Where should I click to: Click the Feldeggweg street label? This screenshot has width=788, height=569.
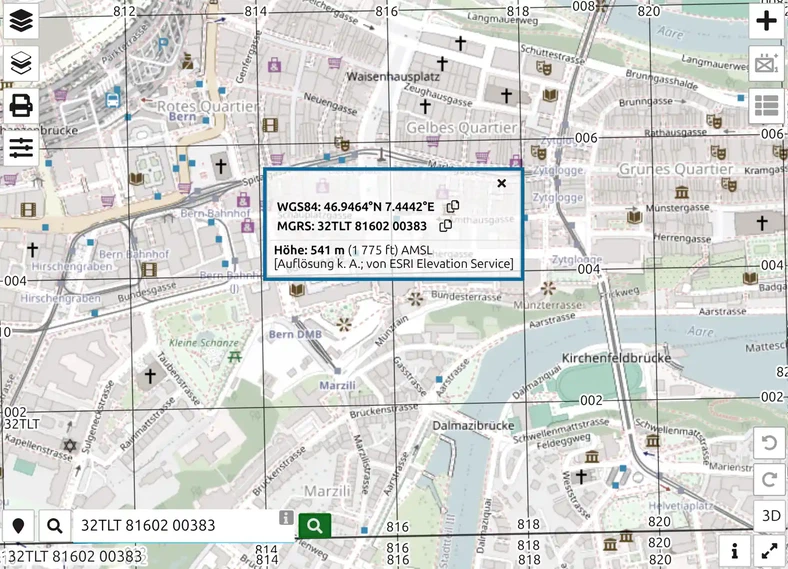[x=563, y=441]
